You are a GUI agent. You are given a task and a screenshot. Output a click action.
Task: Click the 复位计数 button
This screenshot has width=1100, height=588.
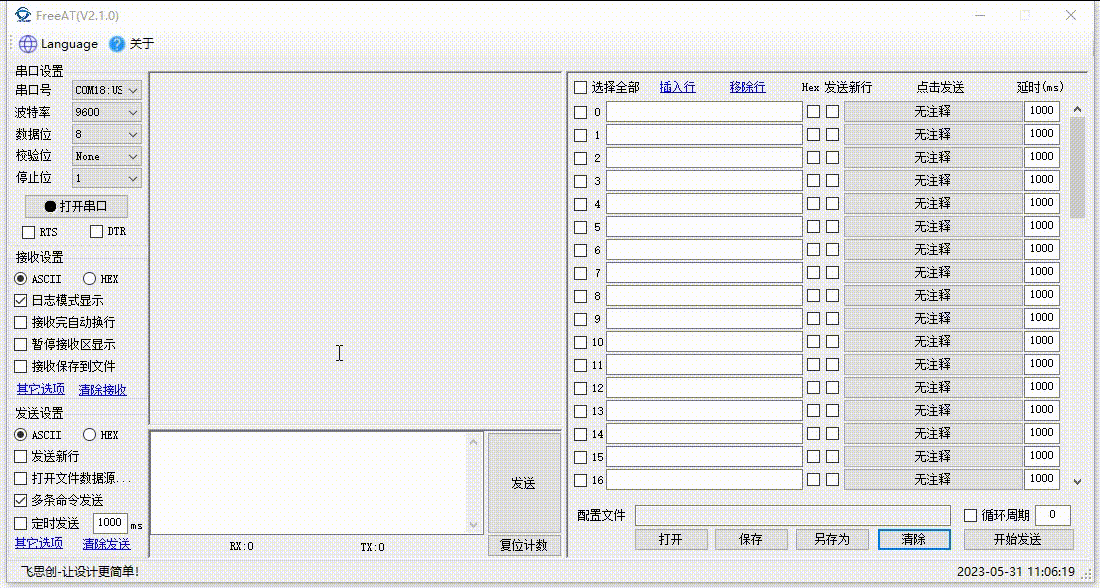tap(523, 545)
